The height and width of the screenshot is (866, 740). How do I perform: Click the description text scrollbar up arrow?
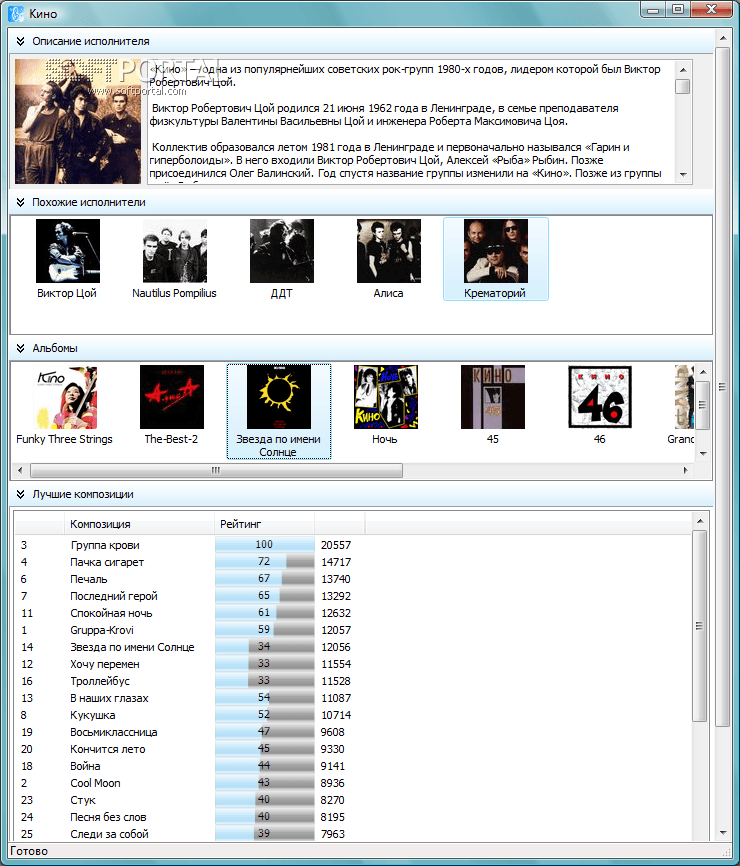click(x=683, y=70)
